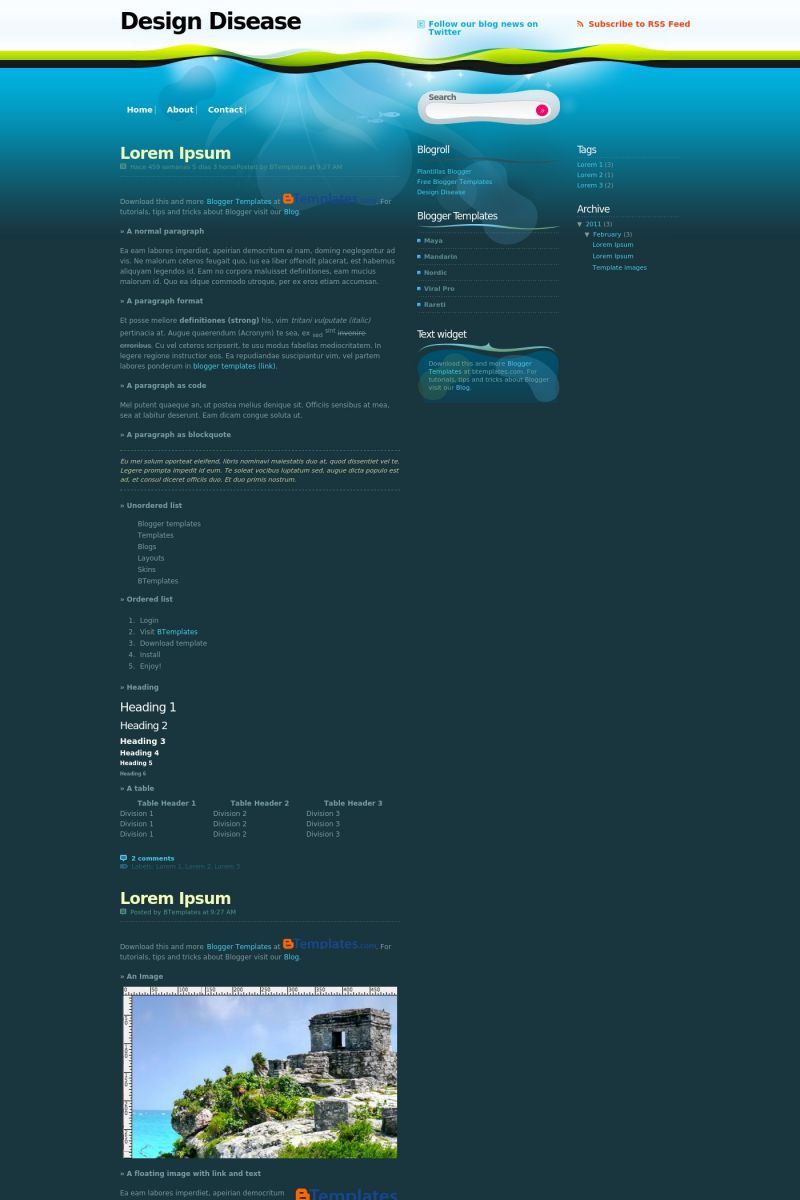Image resolution: width=800 pixels, height=1200 pixels.
Task: Click the Twitter follow icon
Action: click(x=421, y=24)
